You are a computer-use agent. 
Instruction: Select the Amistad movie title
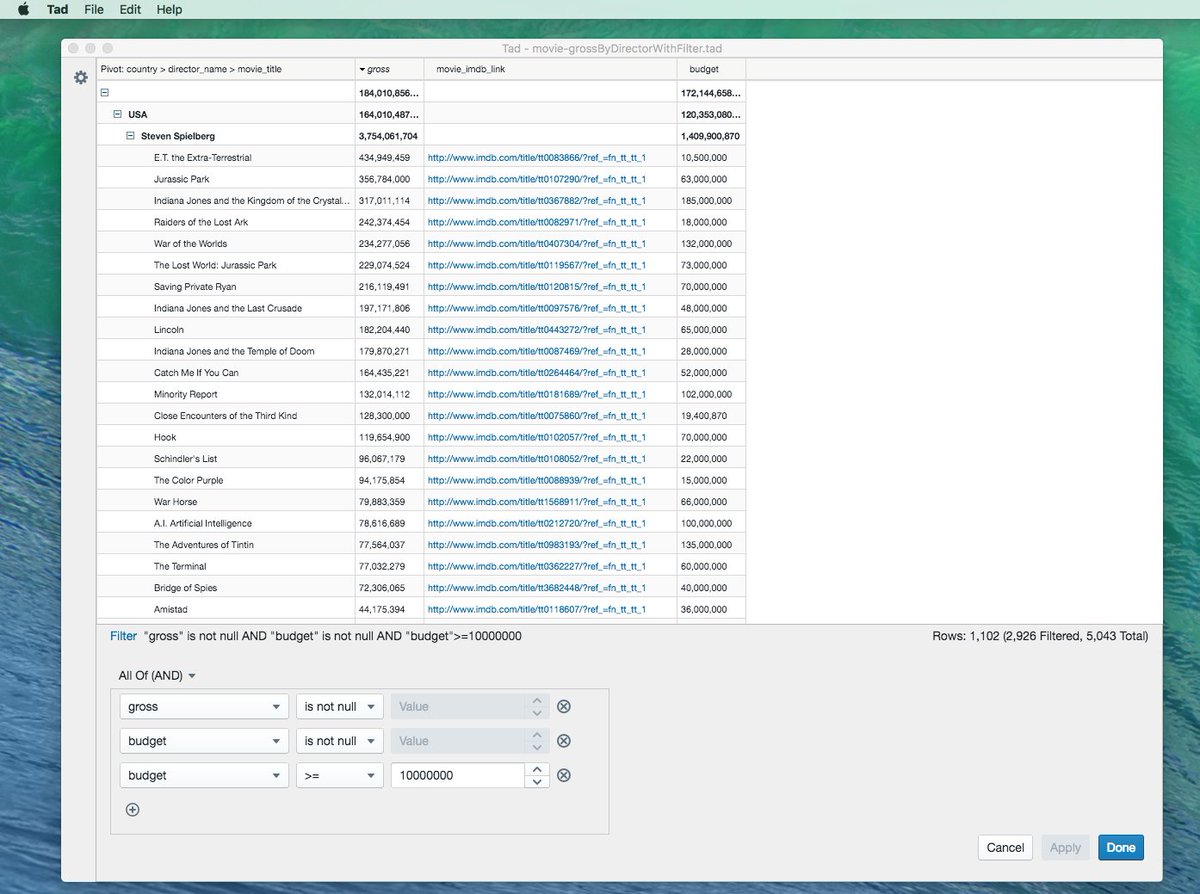(x=171, y=609)
